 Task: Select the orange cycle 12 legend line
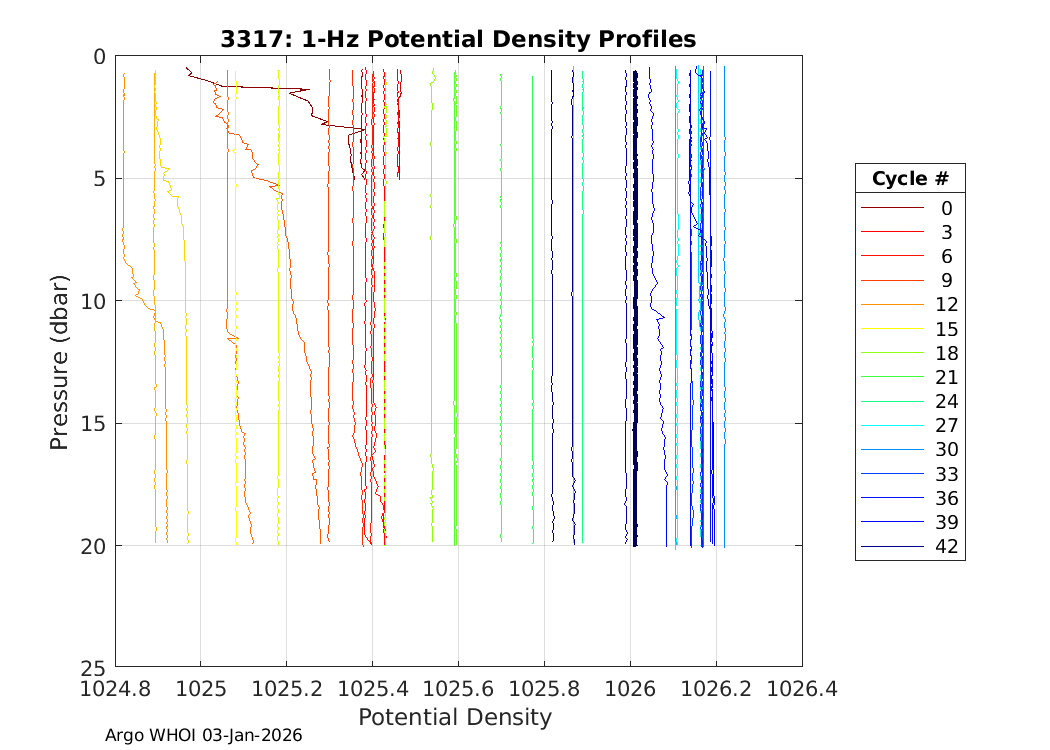point(893,305)
